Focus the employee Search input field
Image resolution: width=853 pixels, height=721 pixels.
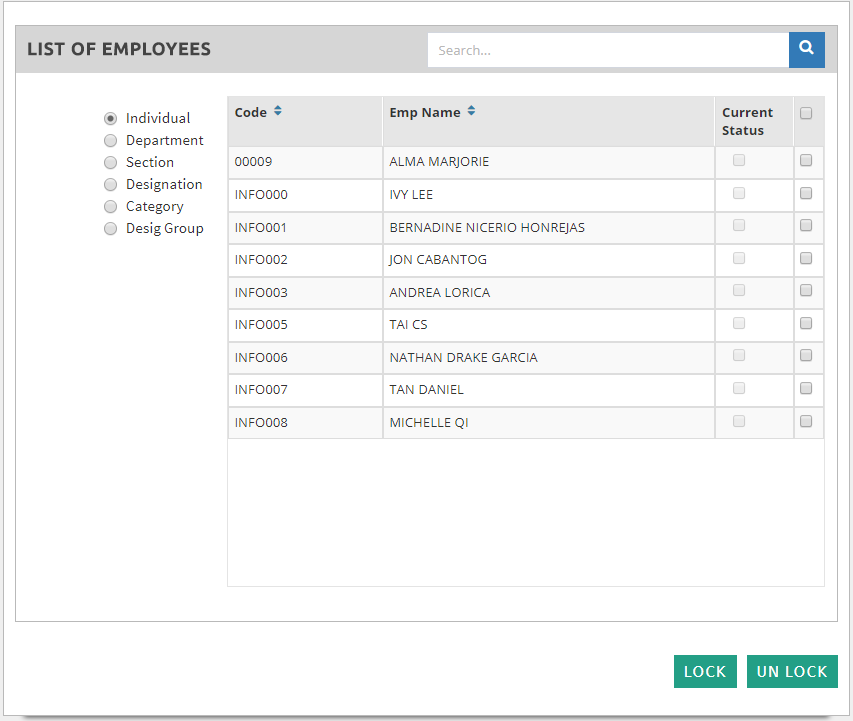[x=608, y=50]
